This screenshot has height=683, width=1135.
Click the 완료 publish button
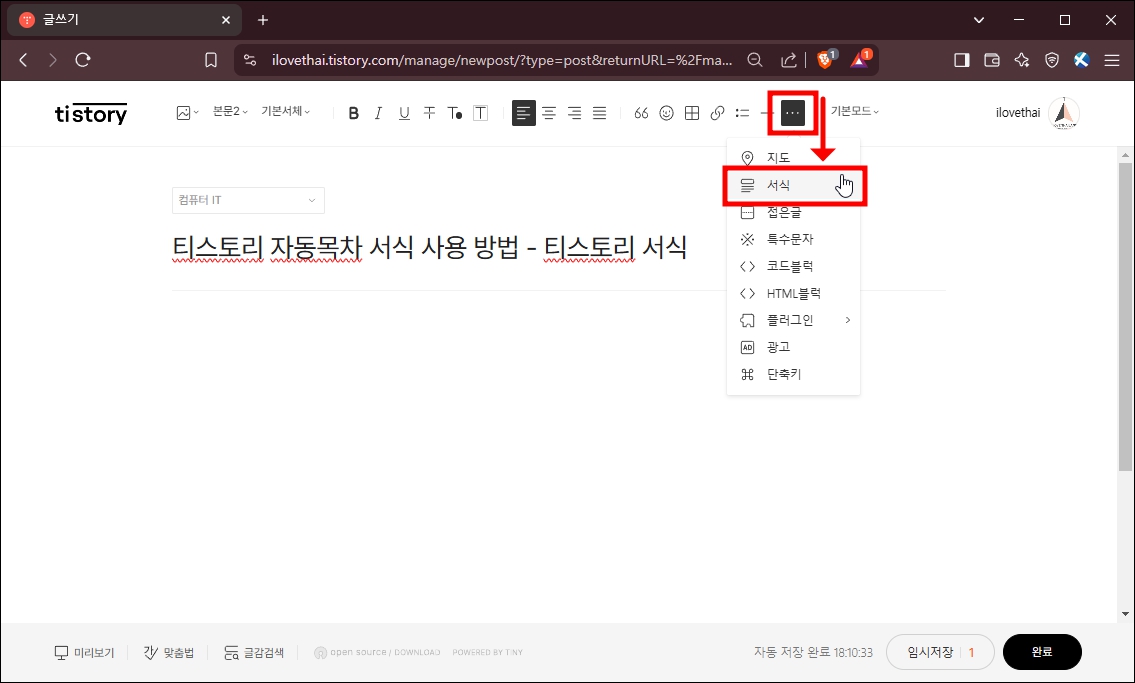[1042, 651]
